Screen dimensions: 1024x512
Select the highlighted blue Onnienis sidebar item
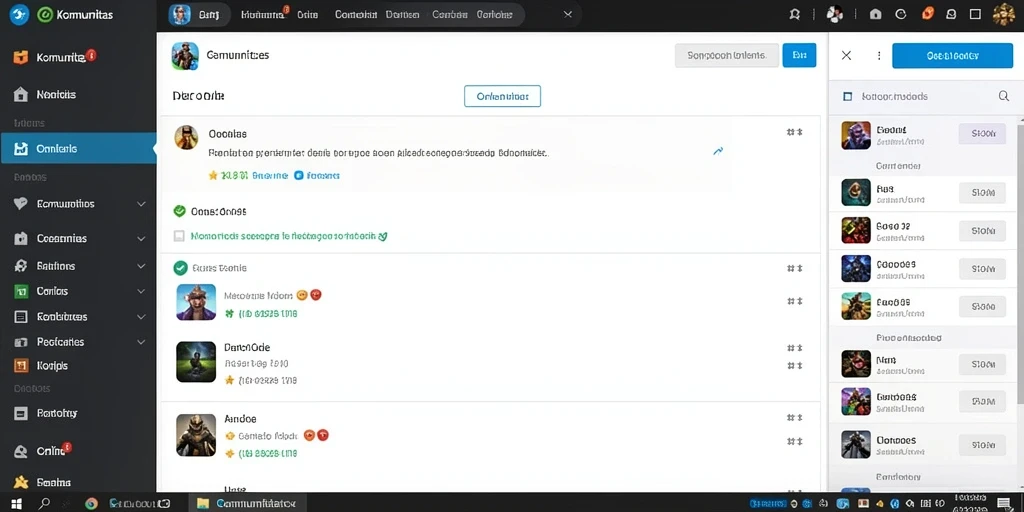[78, 149]
